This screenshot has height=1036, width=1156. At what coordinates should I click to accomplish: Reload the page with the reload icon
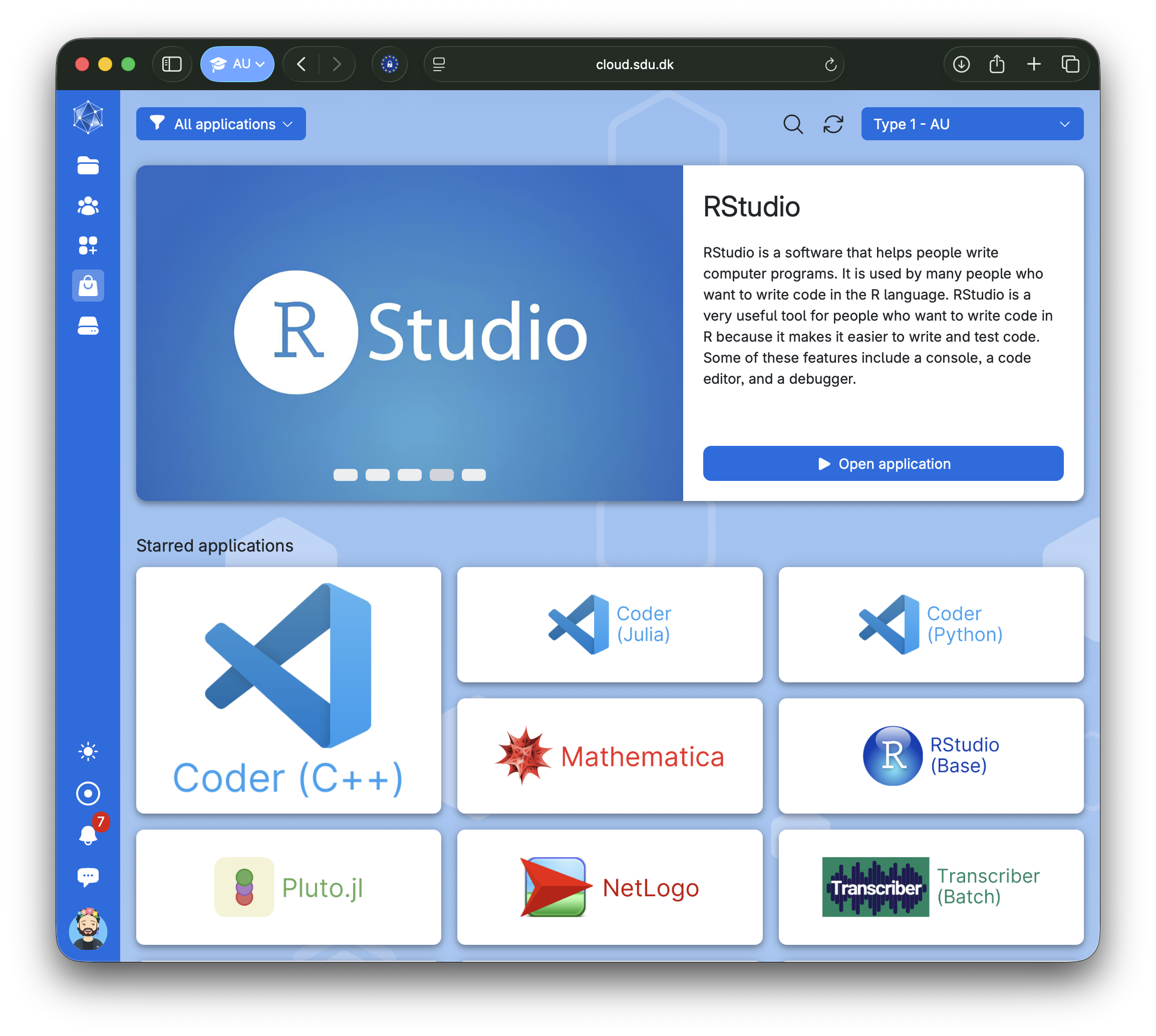tap(830, 64)
